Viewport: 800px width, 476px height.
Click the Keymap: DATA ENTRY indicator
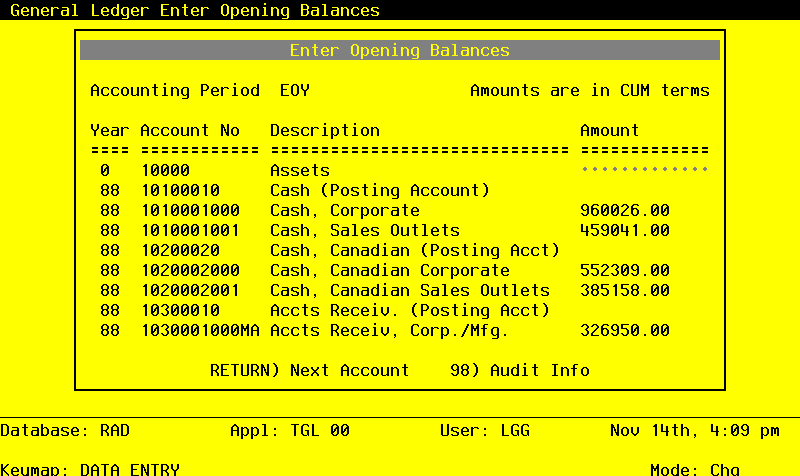[x=90, y=469]
